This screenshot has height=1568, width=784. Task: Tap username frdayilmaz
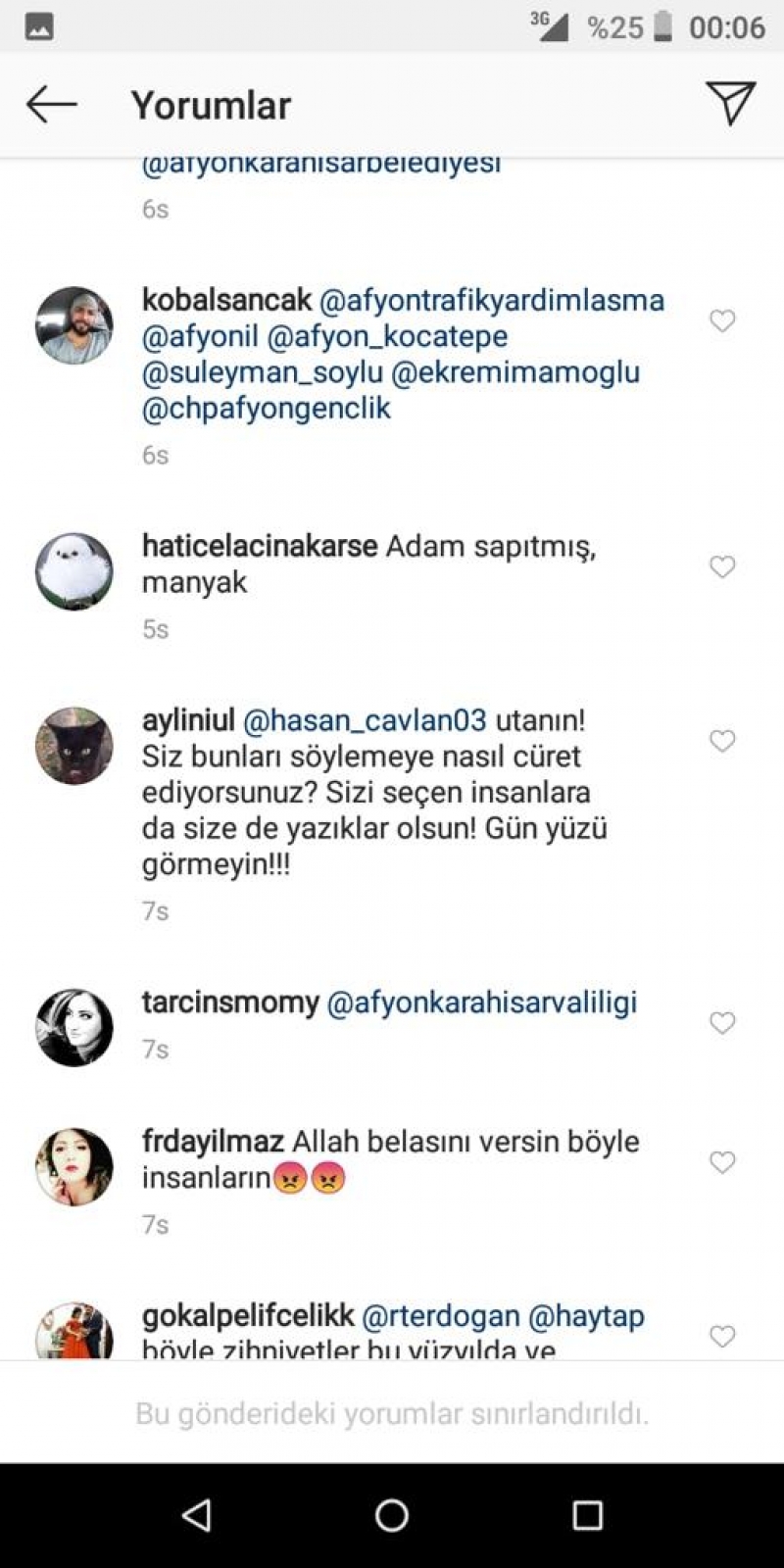coord(213,1142)
